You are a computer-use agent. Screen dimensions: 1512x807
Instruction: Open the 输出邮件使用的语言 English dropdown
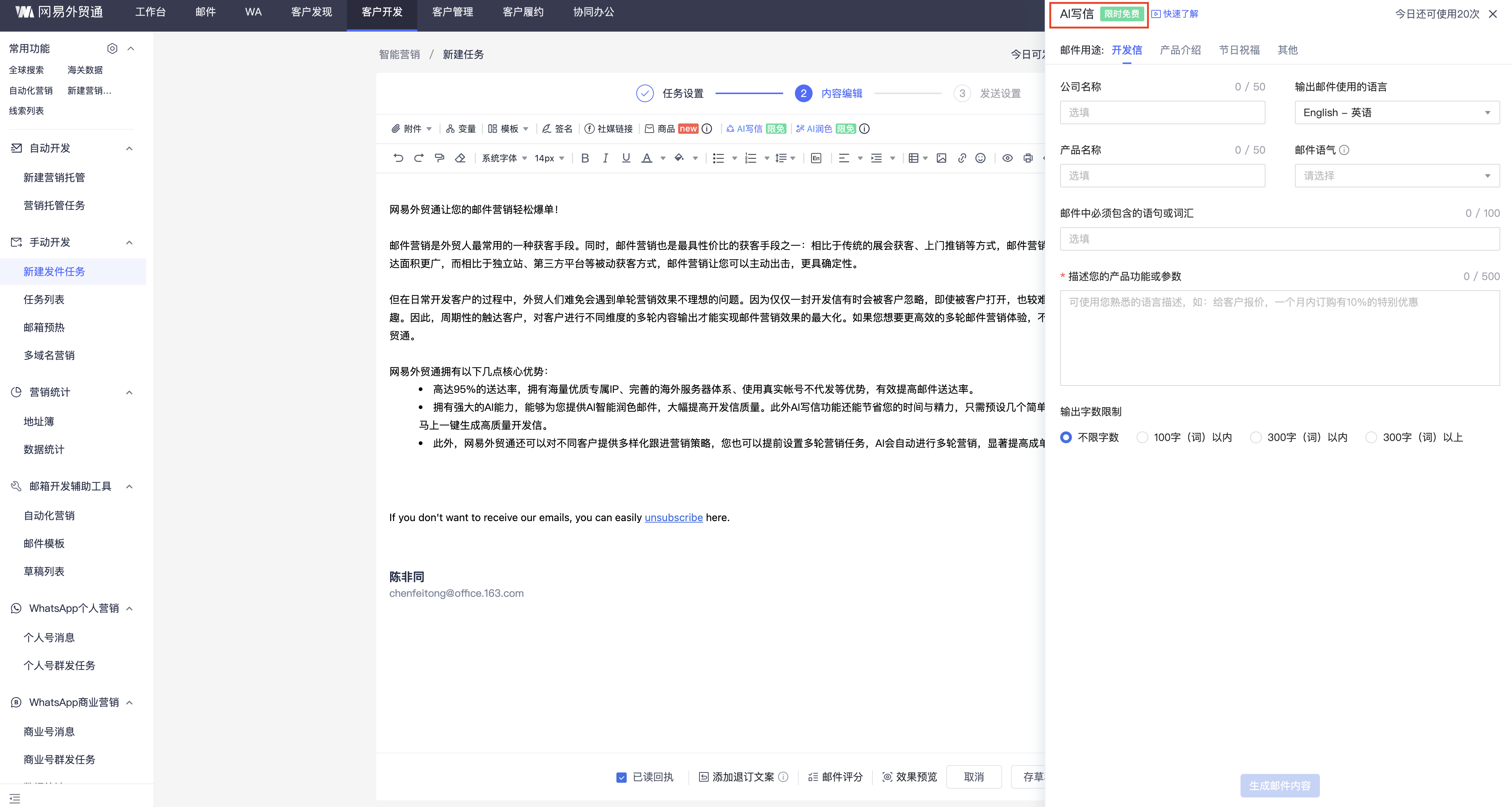coord(1397,112)
